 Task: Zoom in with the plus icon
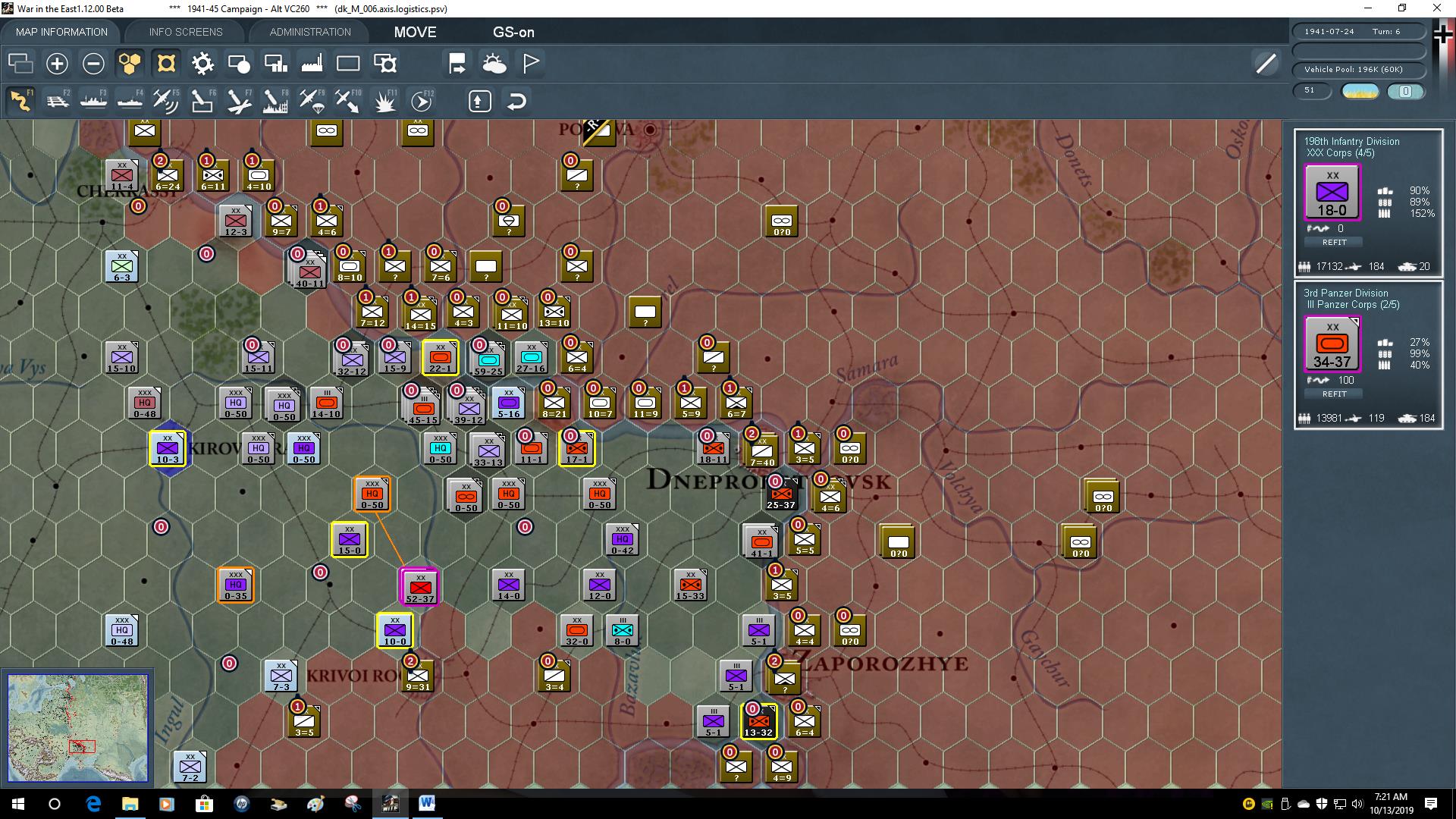(x=57, y=64)
